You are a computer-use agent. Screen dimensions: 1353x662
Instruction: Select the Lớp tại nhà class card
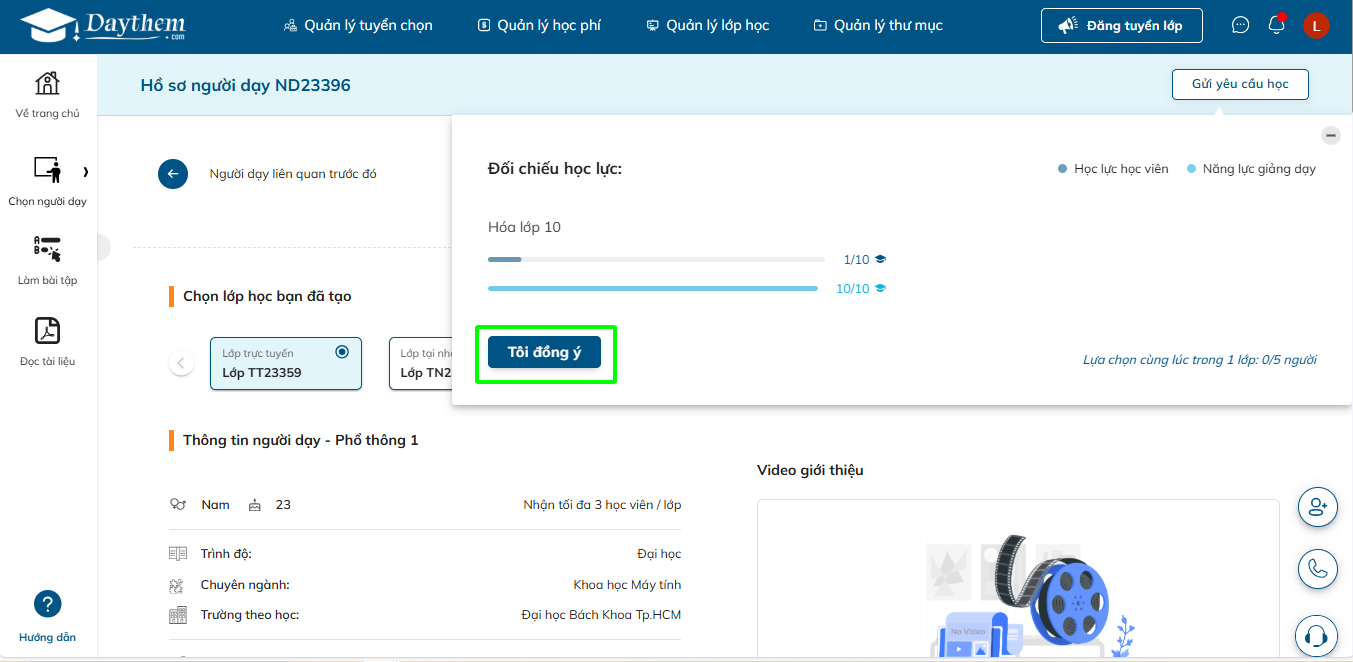coord(420,364)
